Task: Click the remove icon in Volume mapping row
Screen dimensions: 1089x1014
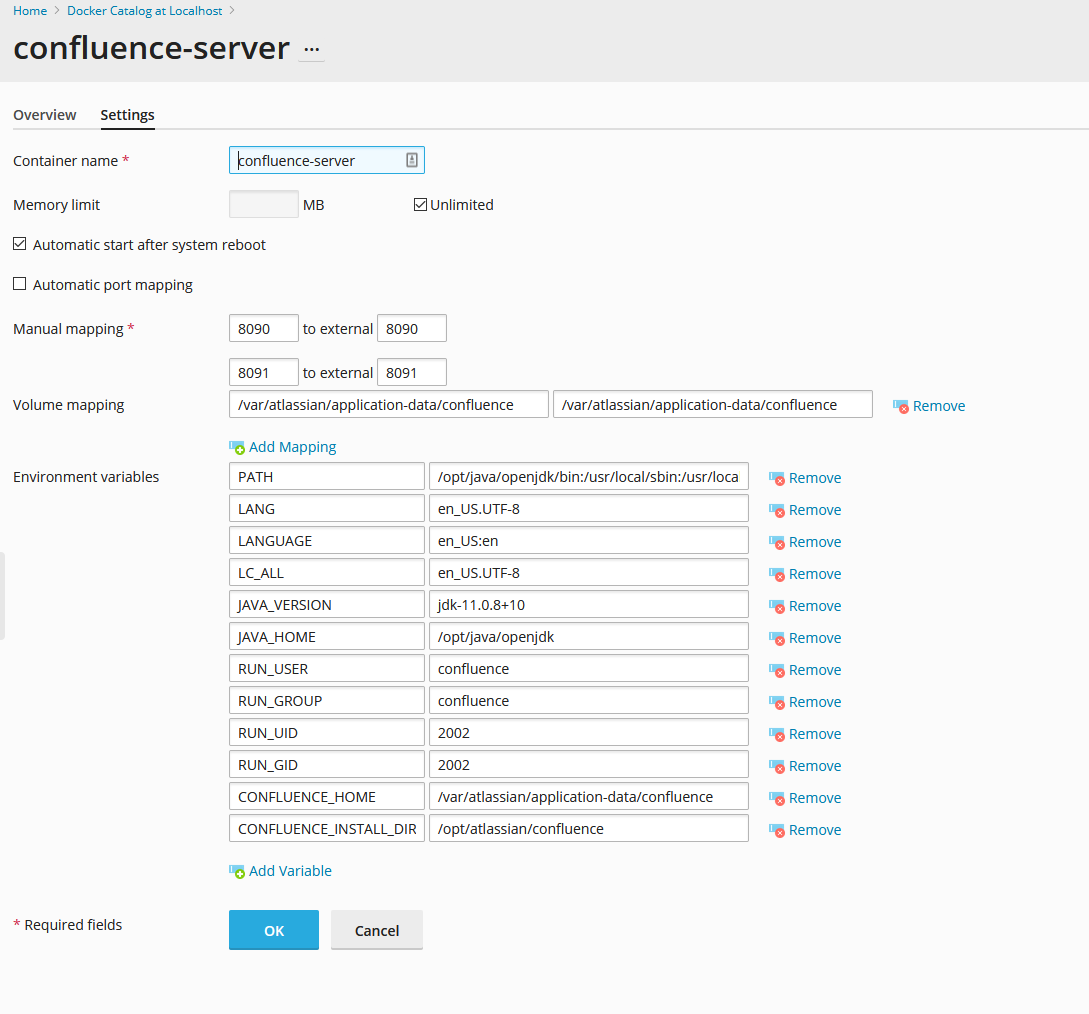Action: click(901, 406)
